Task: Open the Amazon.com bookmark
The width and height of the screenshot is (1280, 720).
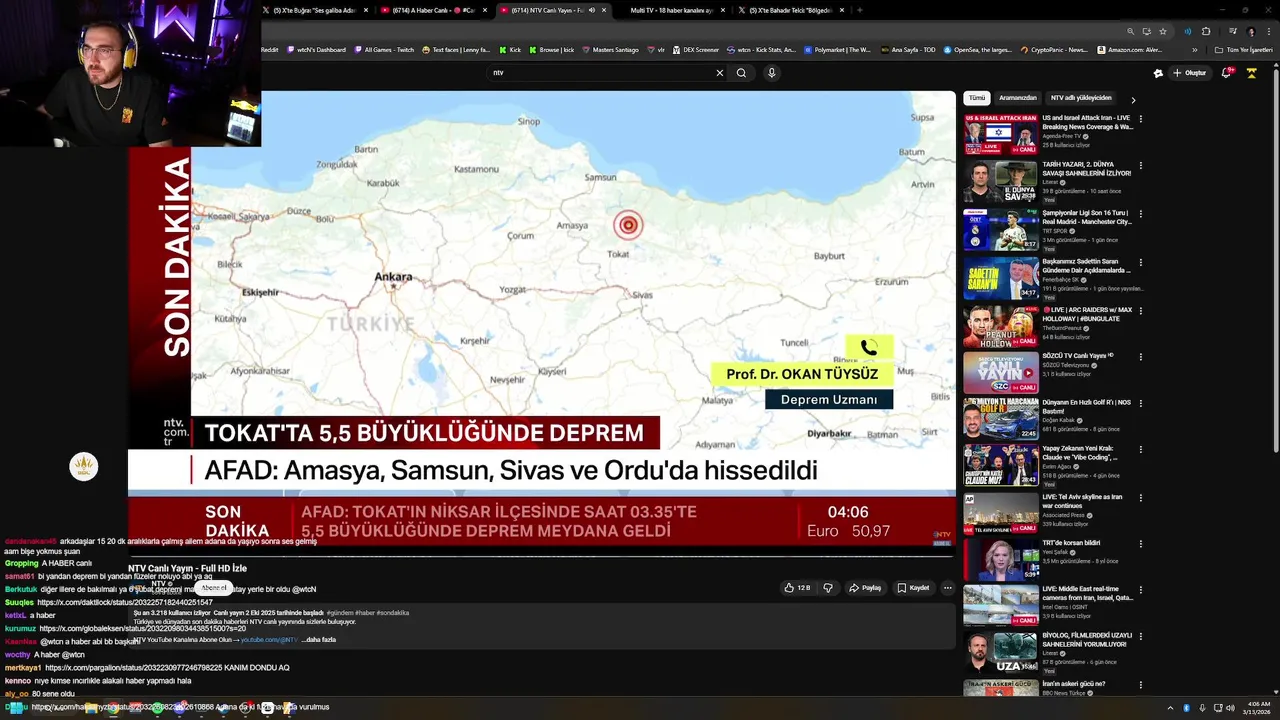Action: pos(1129,49)
